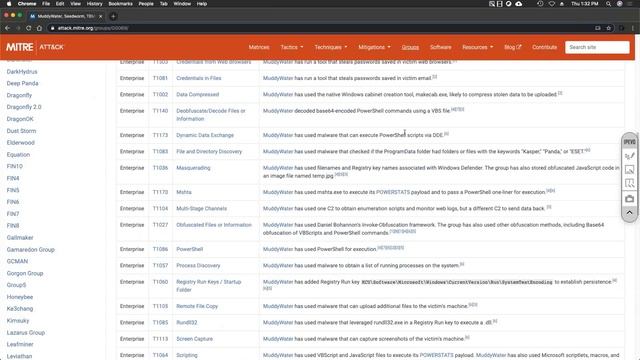640x360 pixels.
Task: Select Gamaredon Group in the sidebar
Action: (31, 249)
